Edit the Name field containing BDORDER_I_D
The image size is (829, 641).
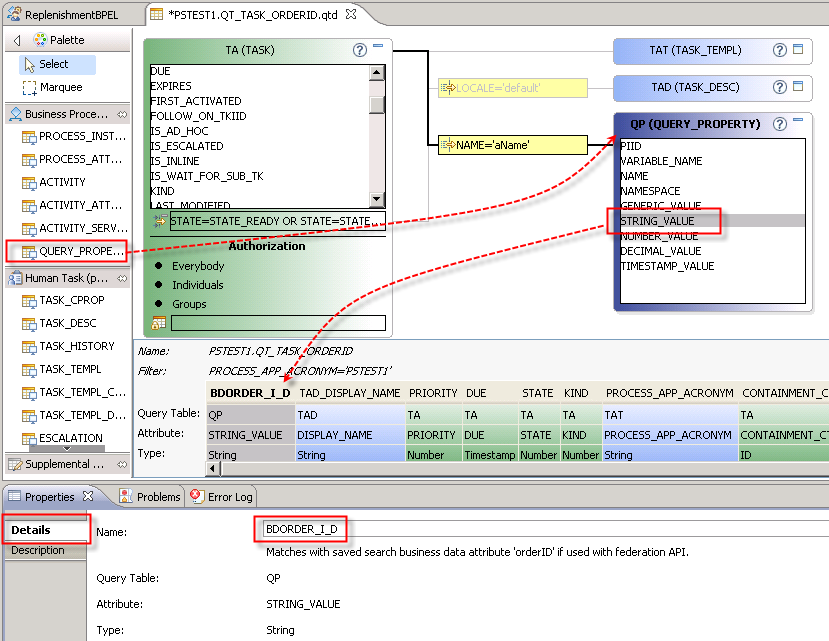[545, 529]
